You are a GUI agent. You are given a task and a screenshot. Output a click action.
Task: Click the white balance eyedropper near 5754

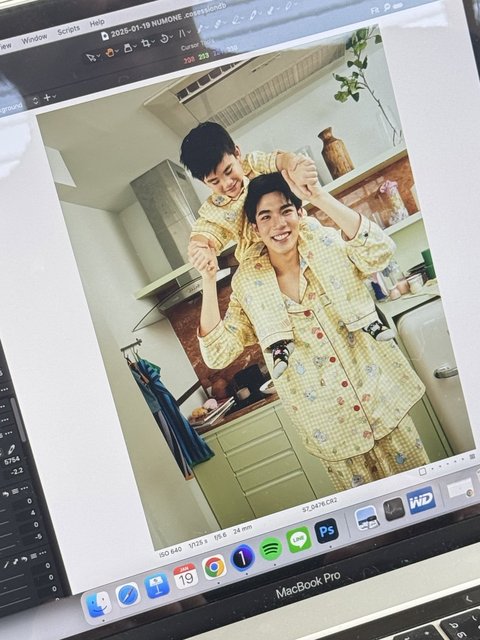[x=12, y=449]
